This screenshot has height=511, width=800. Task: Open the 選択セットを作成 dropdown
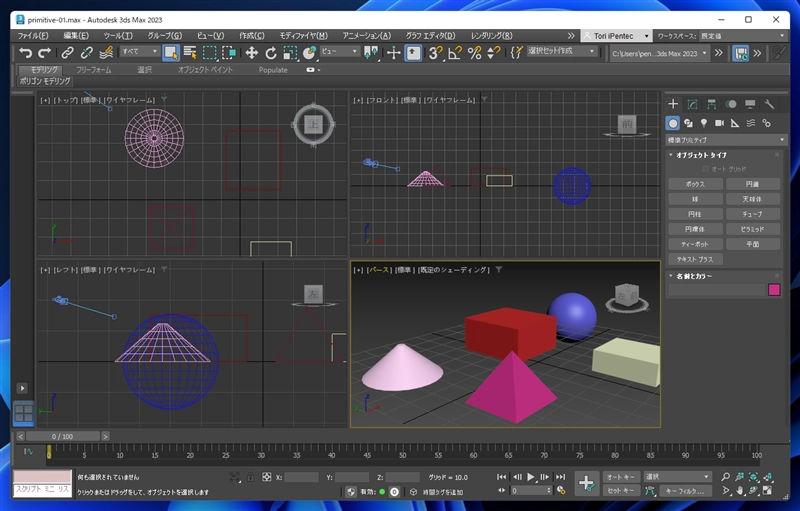(561, 52)
